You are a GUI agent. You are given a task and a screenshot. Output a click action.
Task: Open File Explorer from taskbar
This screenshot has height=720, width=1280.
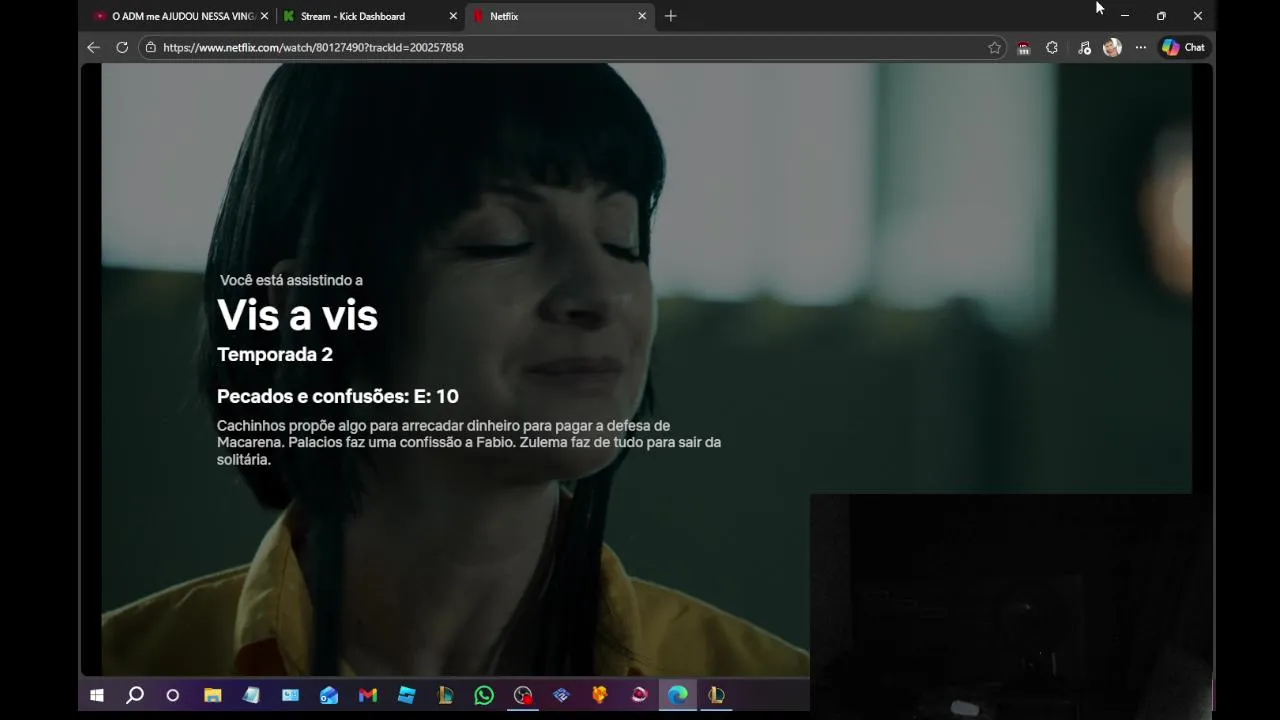point(212,695)
